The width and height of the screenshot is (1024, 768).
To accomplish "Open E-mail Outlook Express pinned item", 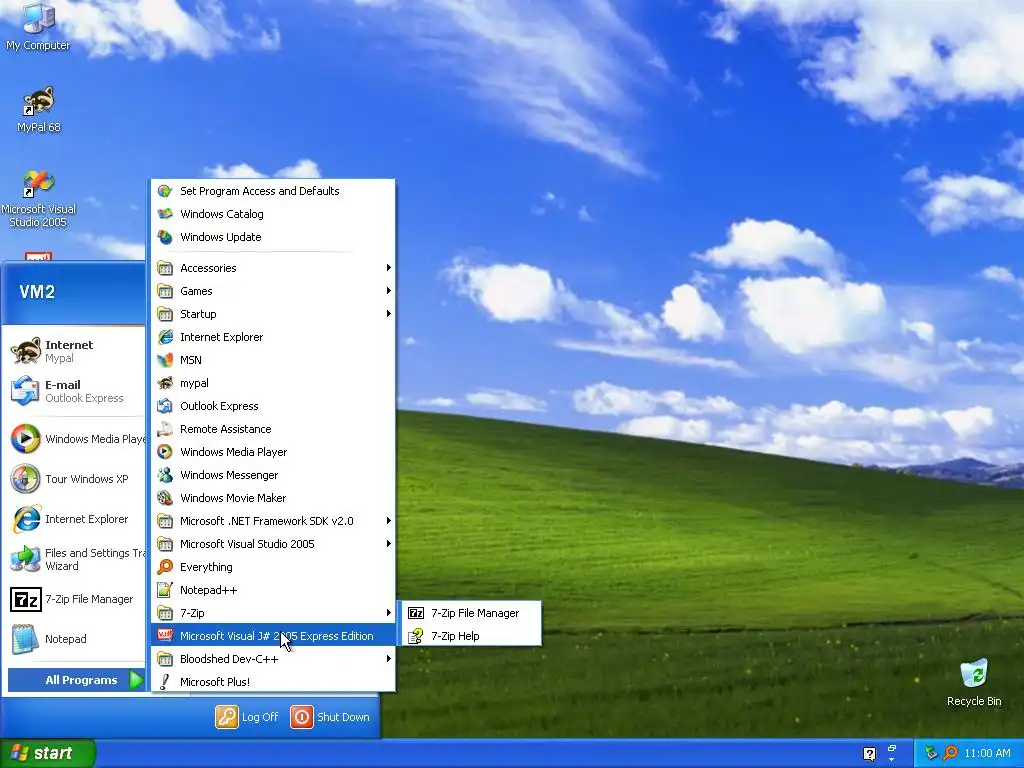I will point(74,391).
